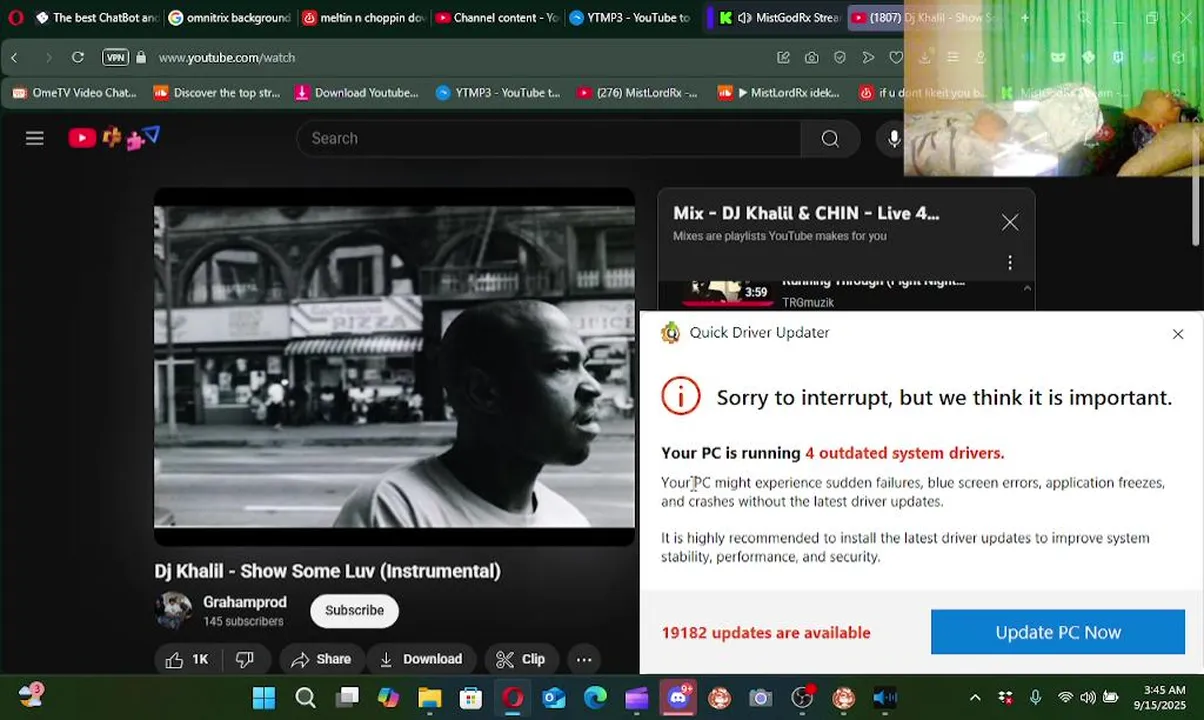Bookmark the page with the heart icon

(x=896, y=57)
